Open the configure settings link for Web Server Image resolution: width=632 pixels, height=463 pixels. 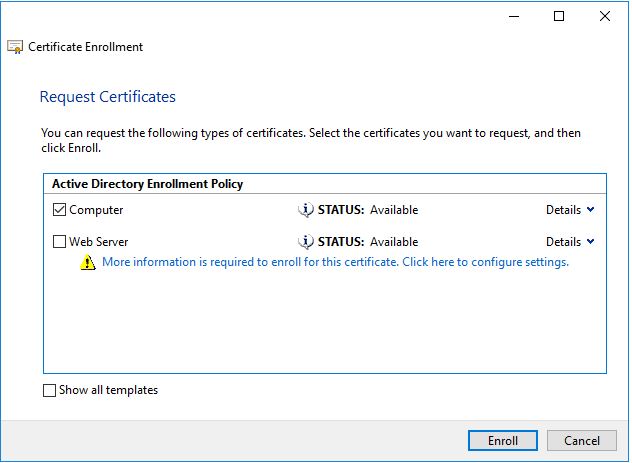coord(335,262)
